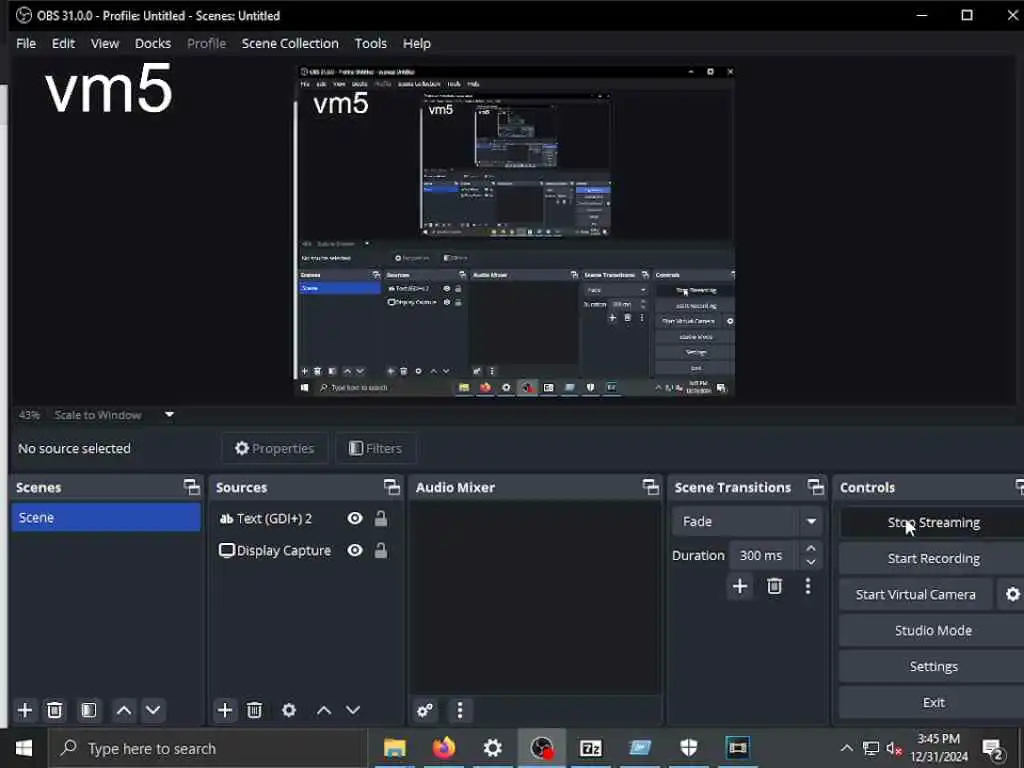Click the Properties button
Viewport: 1024px width, 768px height.
pyautogui.click(x=275, y=449)
